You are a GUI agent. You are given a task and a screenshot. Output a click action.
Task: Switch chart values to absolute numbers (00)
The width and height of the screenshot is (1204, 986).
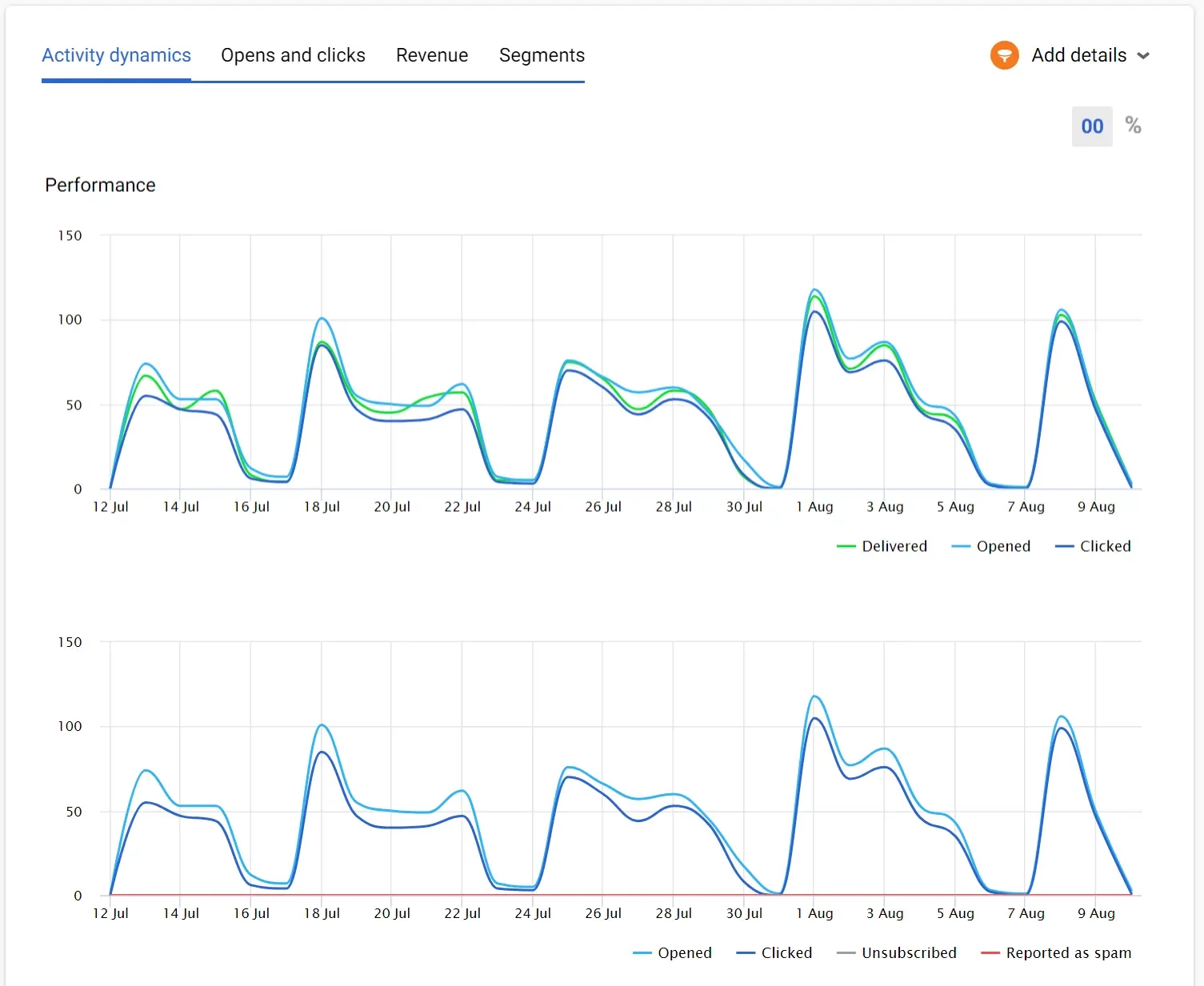[1092, 126]
